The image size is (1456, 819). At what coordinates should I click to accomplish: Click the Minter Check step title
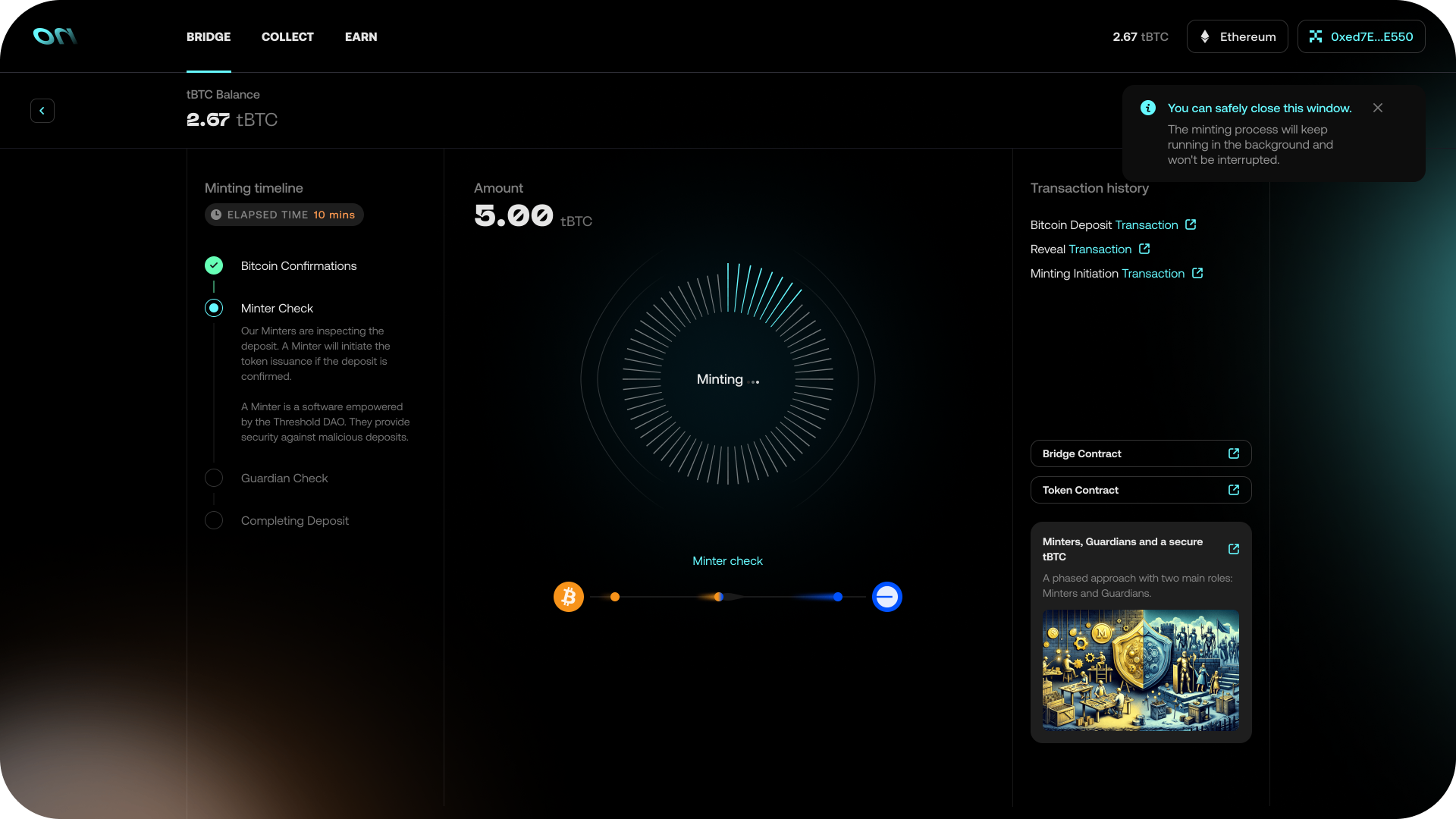(x=277, y=308)
